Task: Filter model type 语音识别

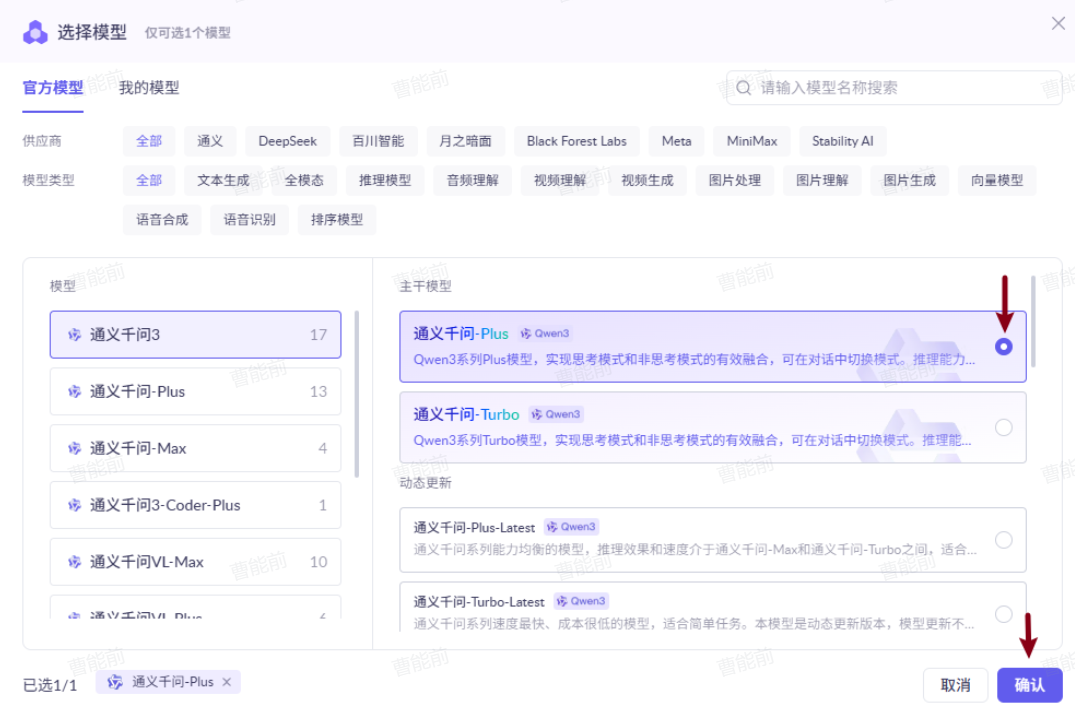Action: click(x=249, y=219)
